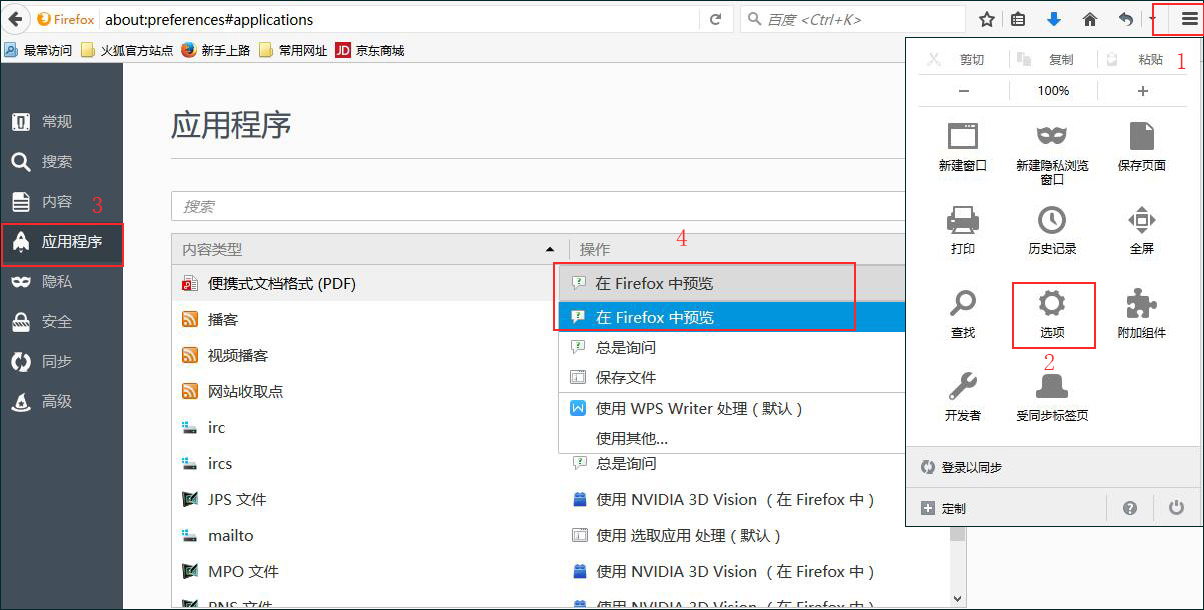The height and width of the screenshot is (610, 1204).
Task: Open the 常用网址 bookmark folder
Action: (293, 50)
